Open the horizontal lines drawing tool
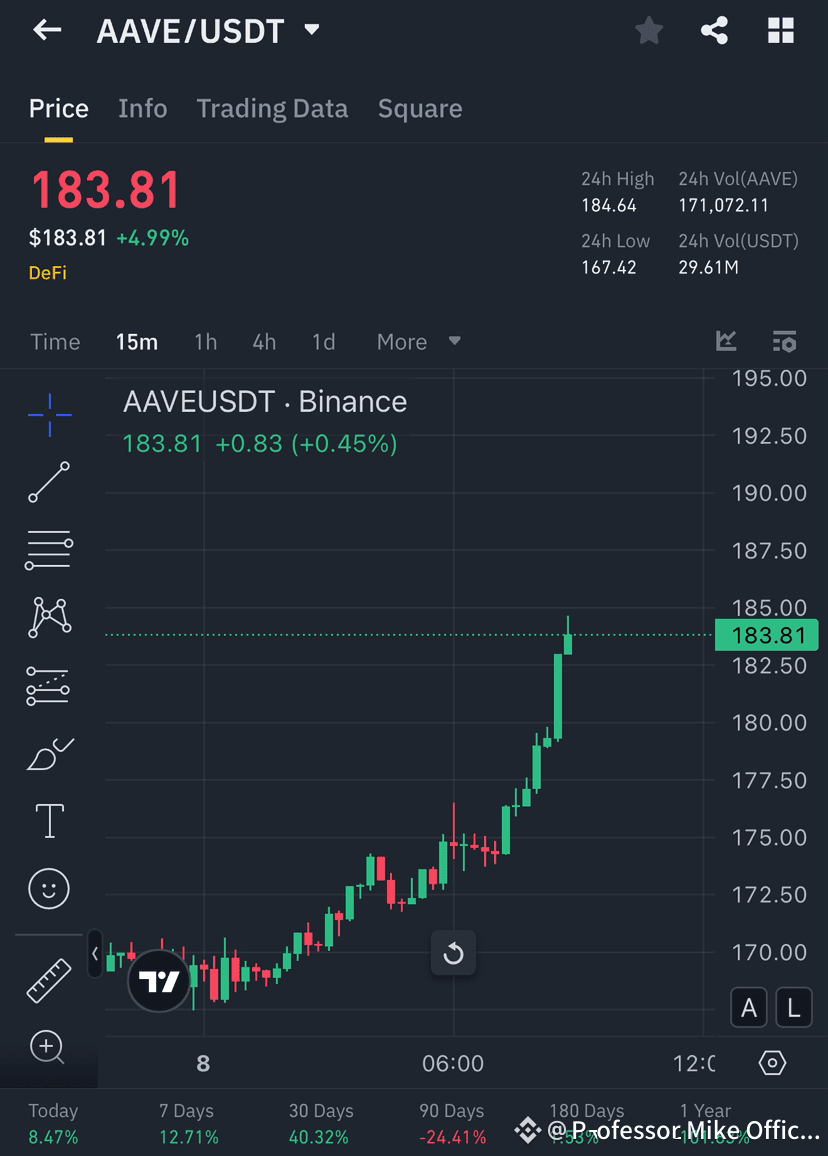828x1156 pixels. click(48, 550)
